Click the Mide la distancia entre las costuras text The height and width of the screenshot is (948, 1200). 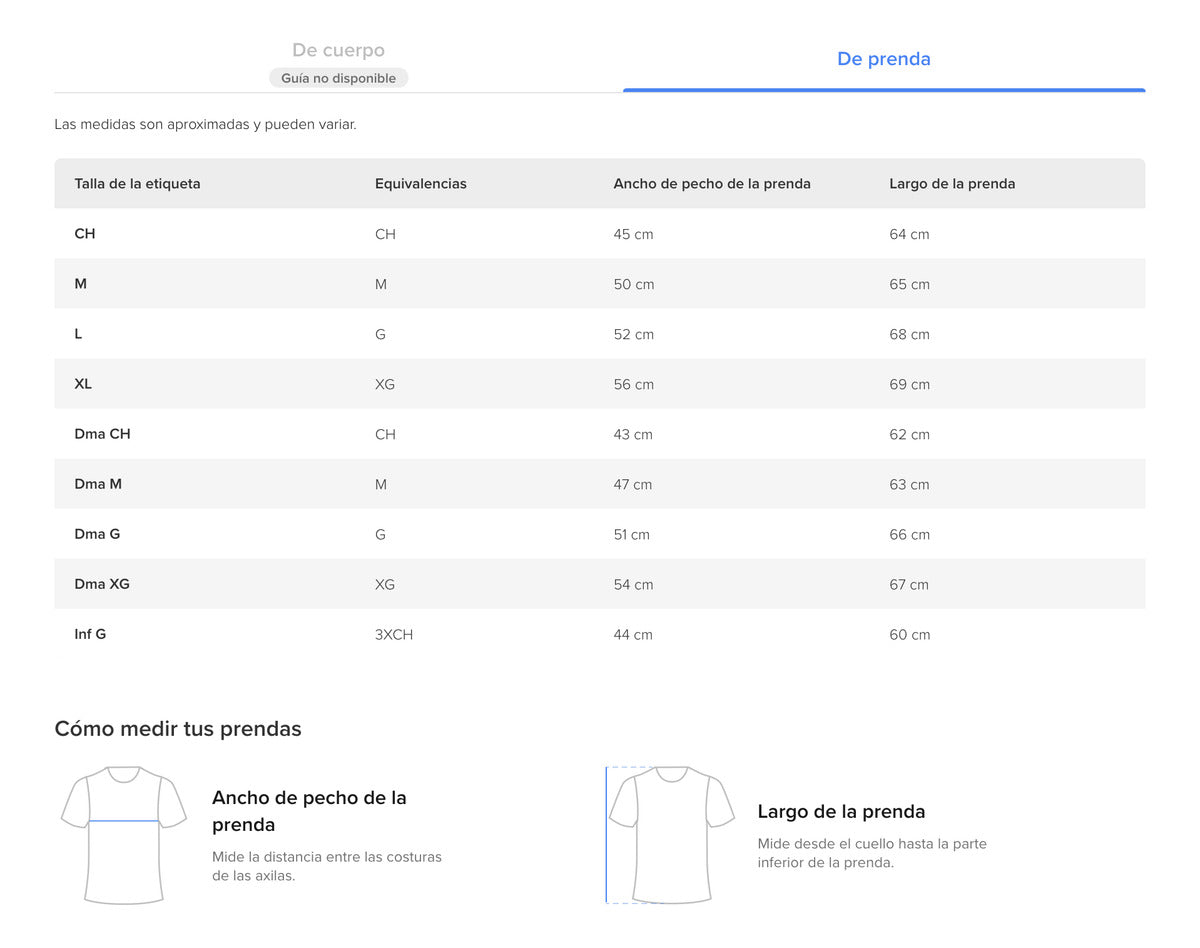327,866
